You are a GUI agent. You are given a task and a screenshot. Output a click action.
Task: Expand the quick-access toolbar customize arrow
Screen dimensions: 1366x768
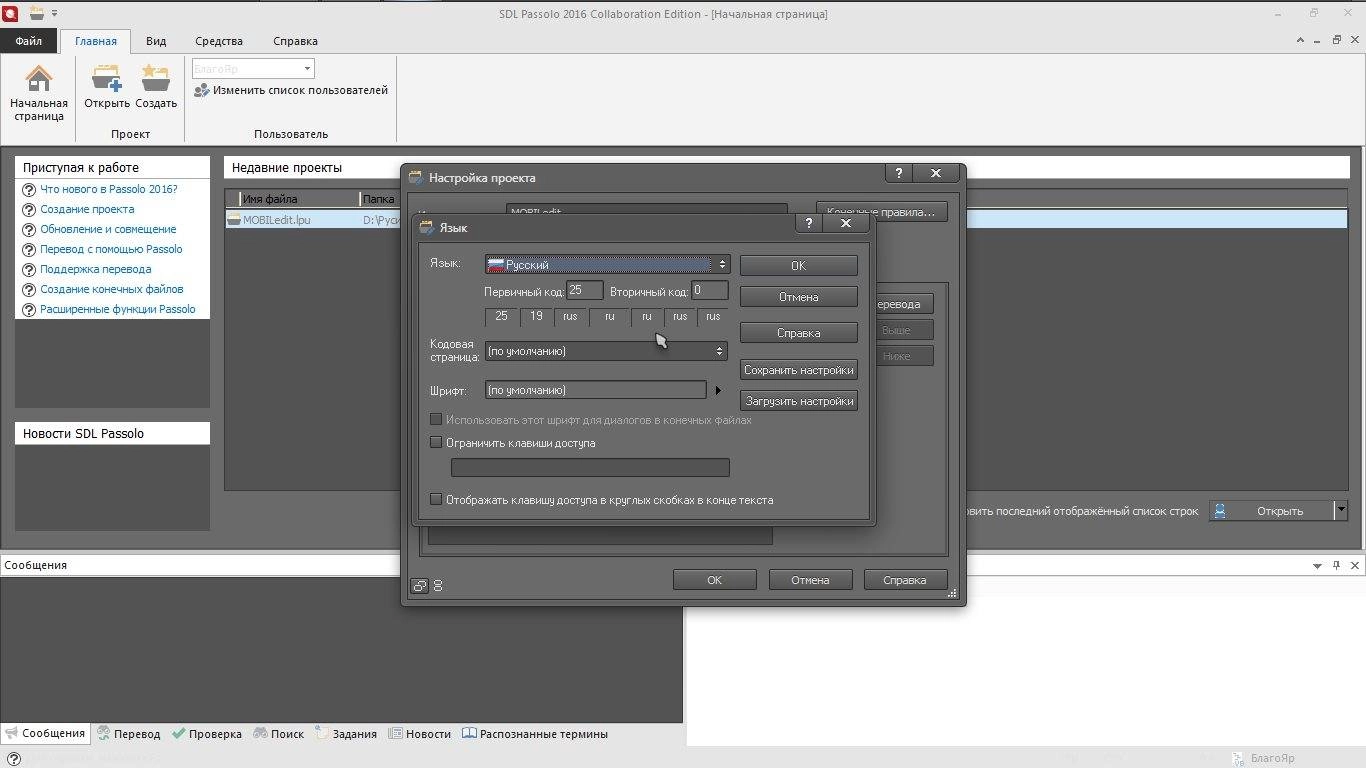pos(54,14)
